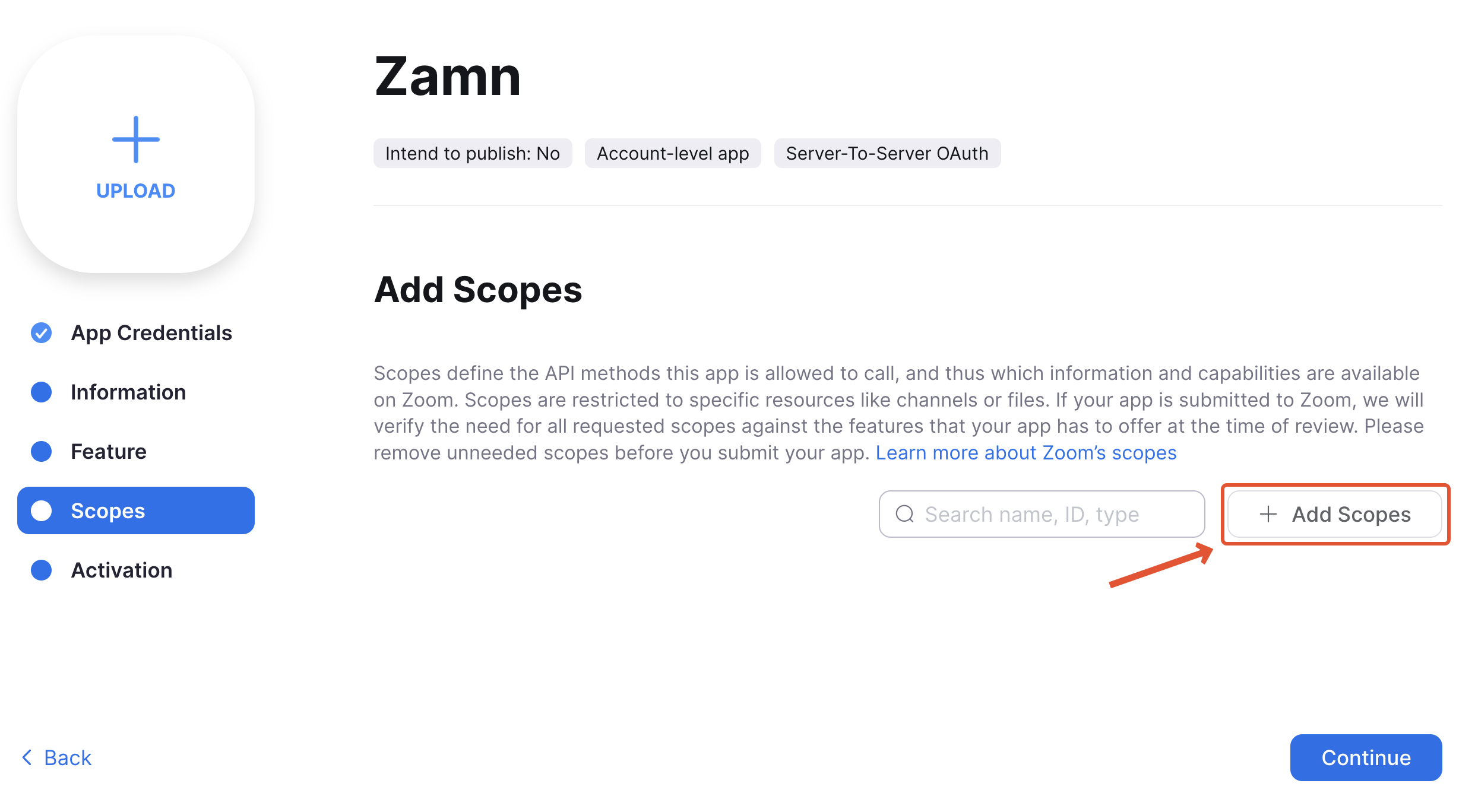Click the App Credentials checkmark icon
This screenshot has height=812, width=1475.
coord(44,332)
